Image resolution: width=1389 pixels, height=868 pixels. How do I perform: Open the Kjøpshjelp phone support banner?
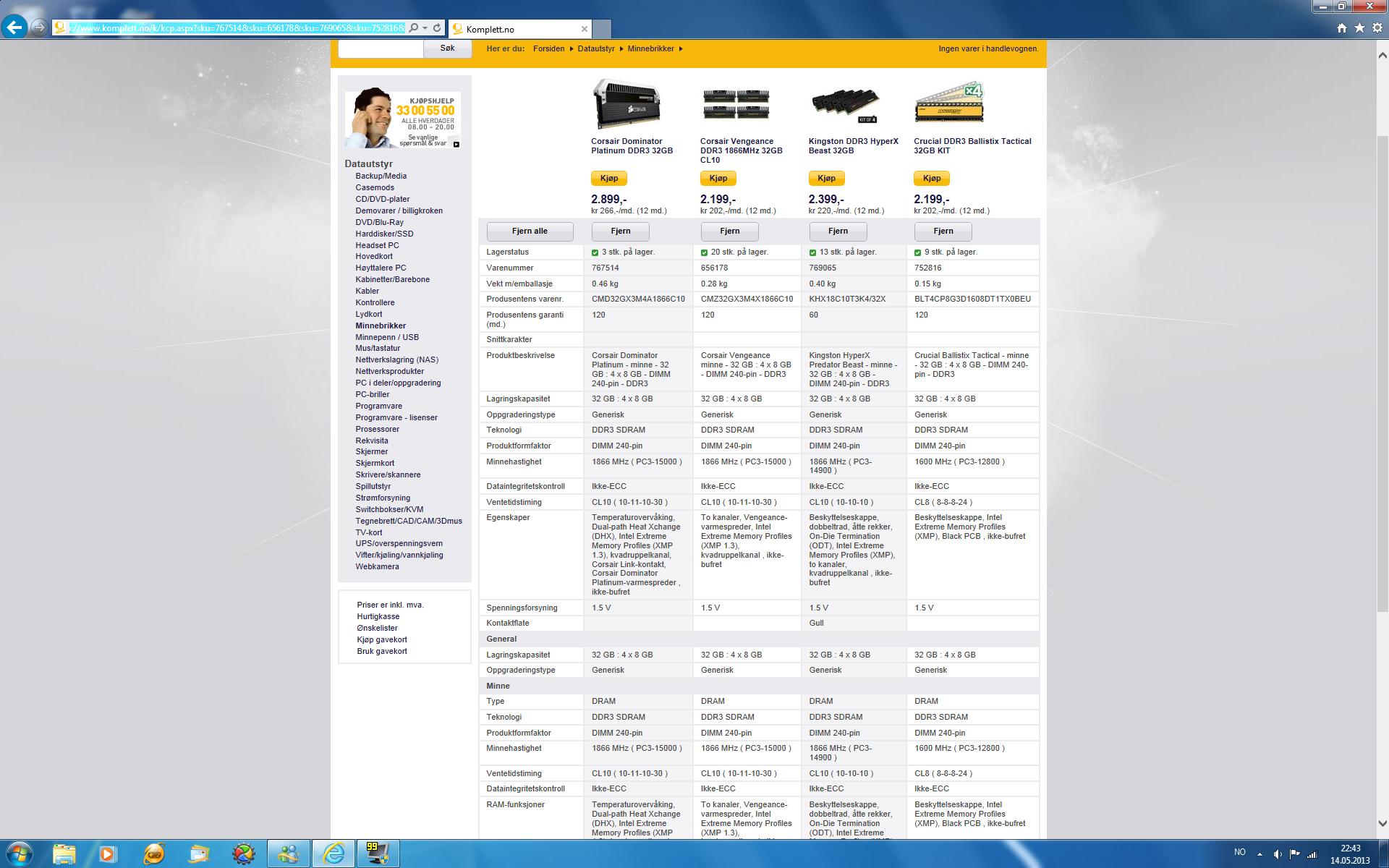tap(402, 119)
